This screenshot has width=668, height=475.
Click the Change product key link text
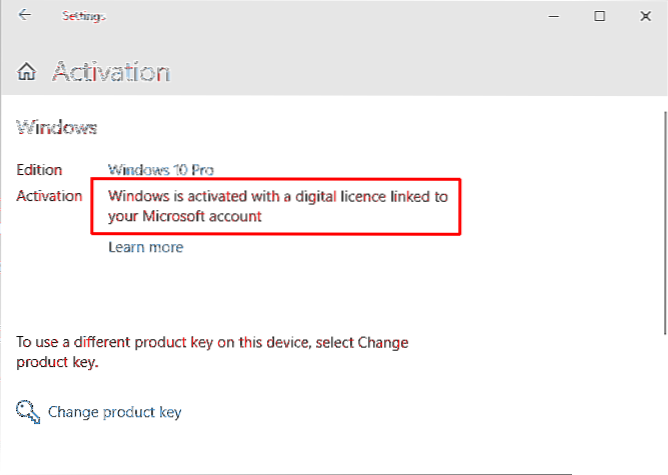[114, 411]
